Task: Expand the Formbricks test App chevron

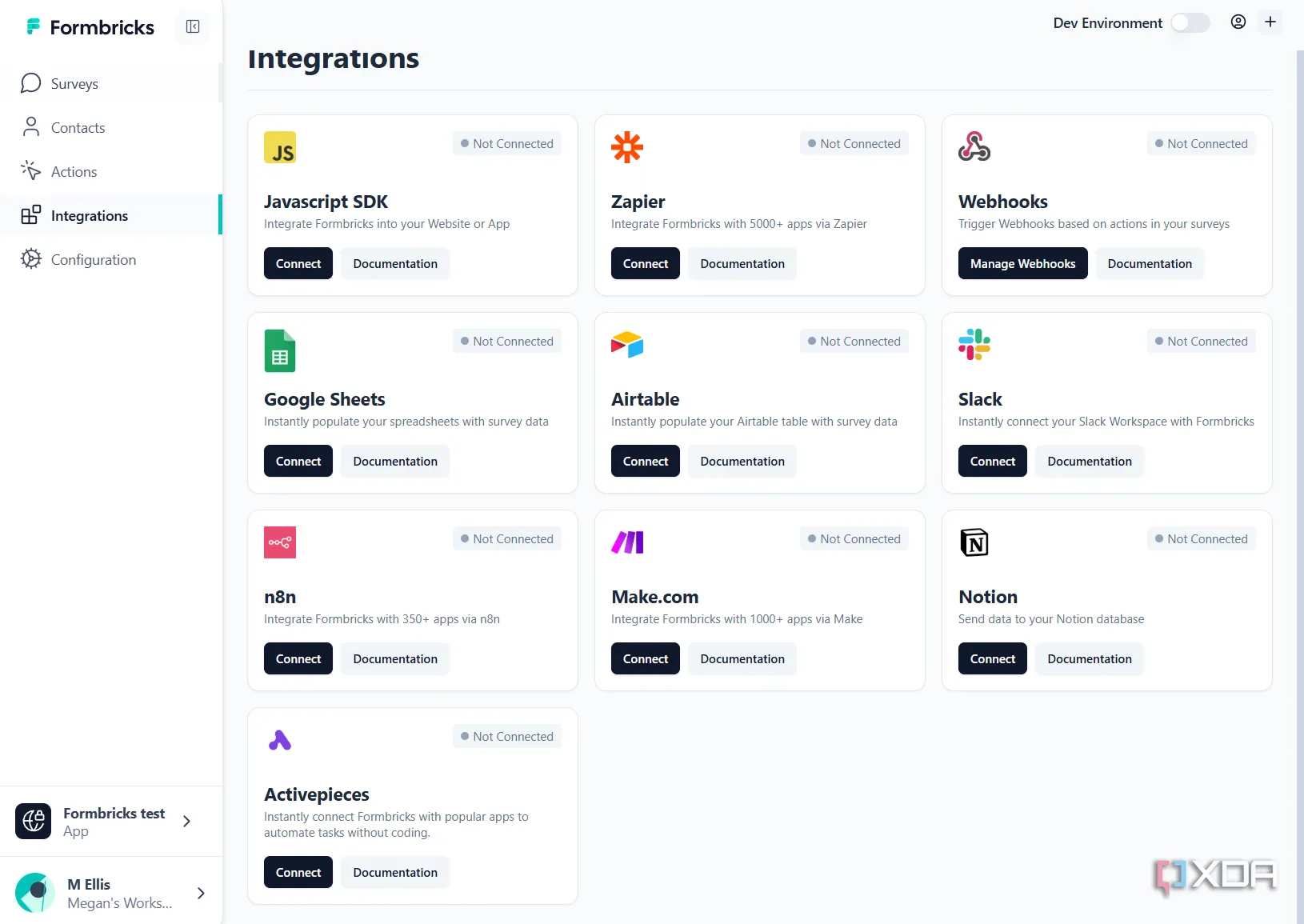Action: point(186,822)
